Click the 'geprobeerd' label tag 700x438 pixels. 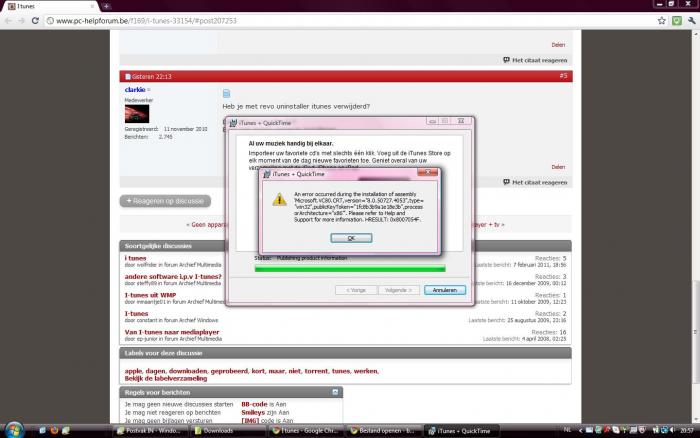(x=229, y=371)
